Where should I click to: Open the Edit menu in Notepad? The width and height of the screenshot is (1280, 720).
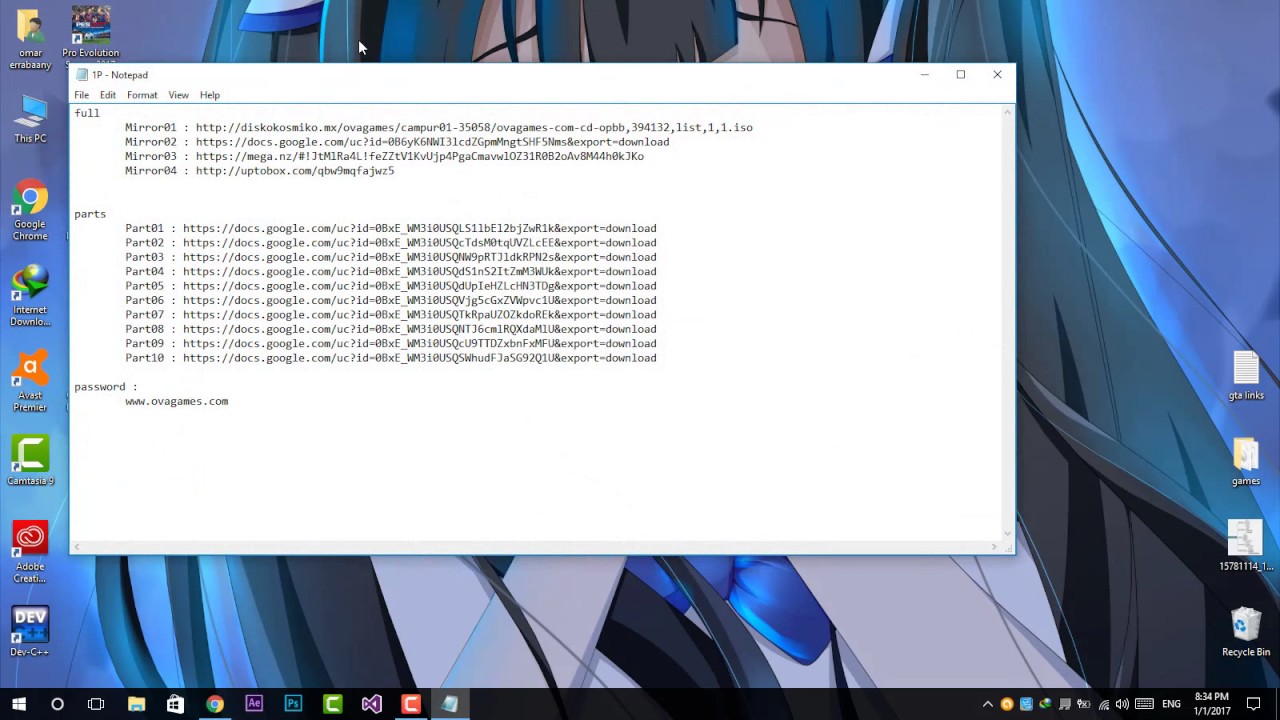pyautogui.click(x=108, y=95)
